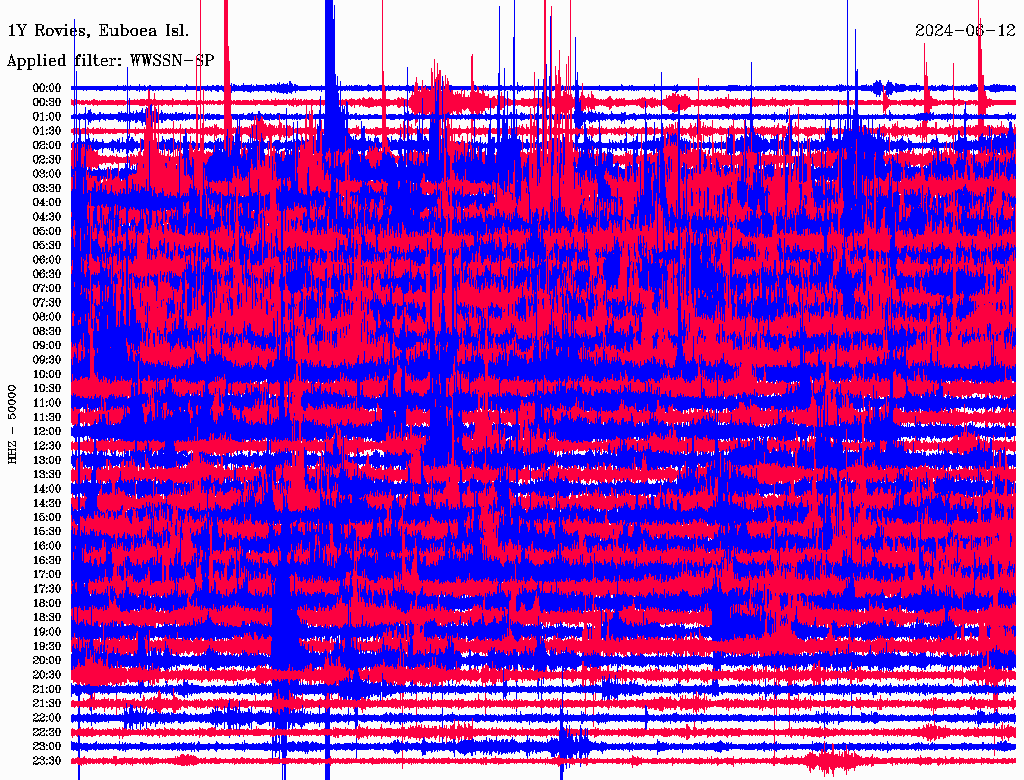Select the 19:00 time row label
This screenshot has width=1024, height=780.
tap(47, 632)
